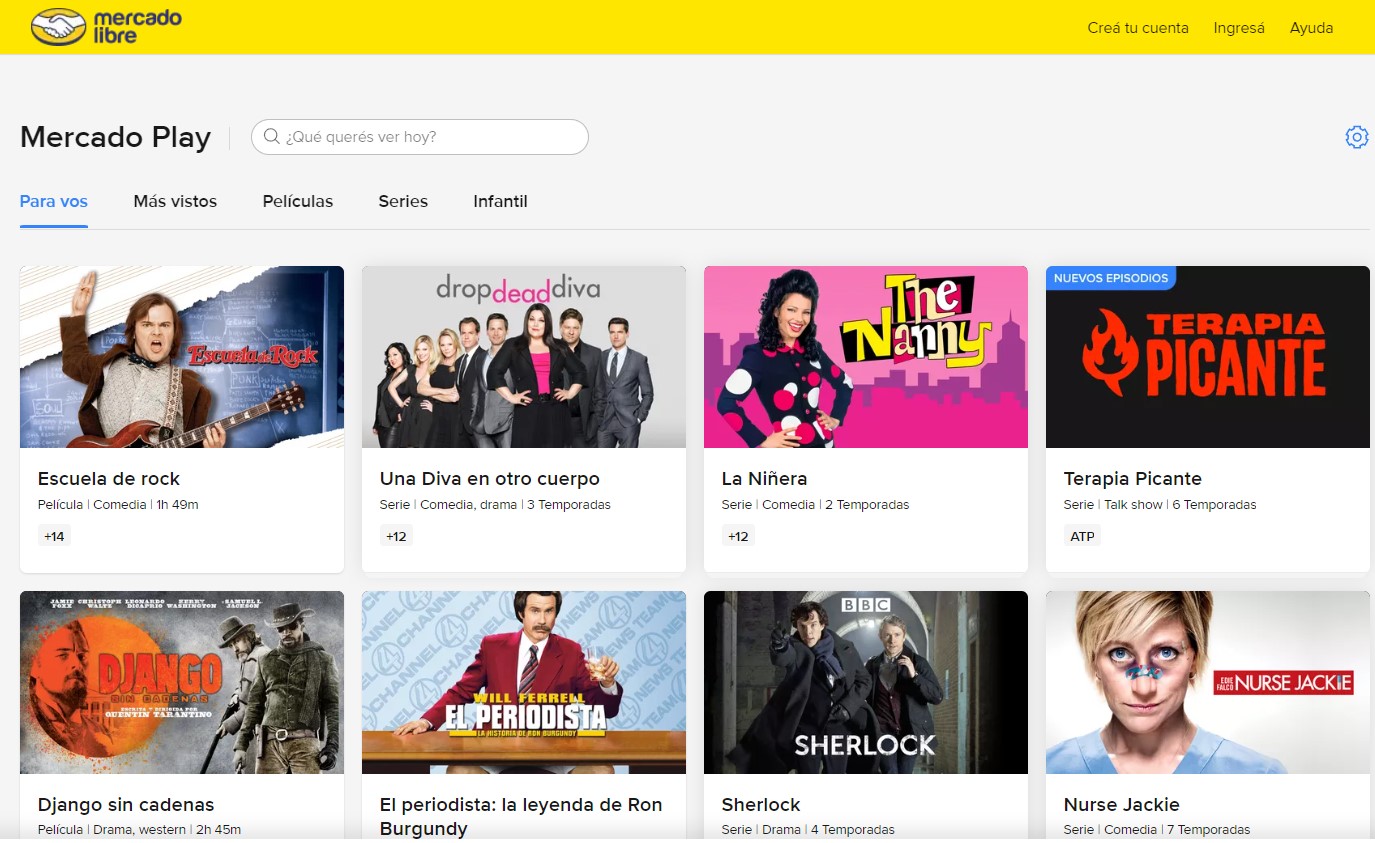Select the Infantil tab
The width and height of the screenshot is (1375, 843).
click(500, 201)
